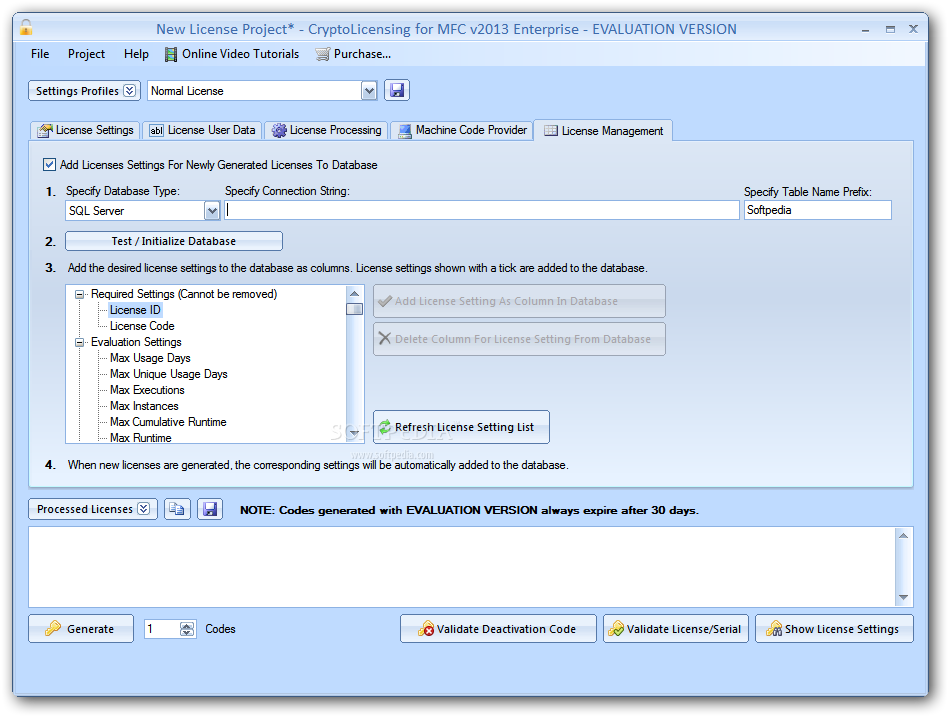
Task: Click the padlock application icon in title bar
Action: coord(26,27)
